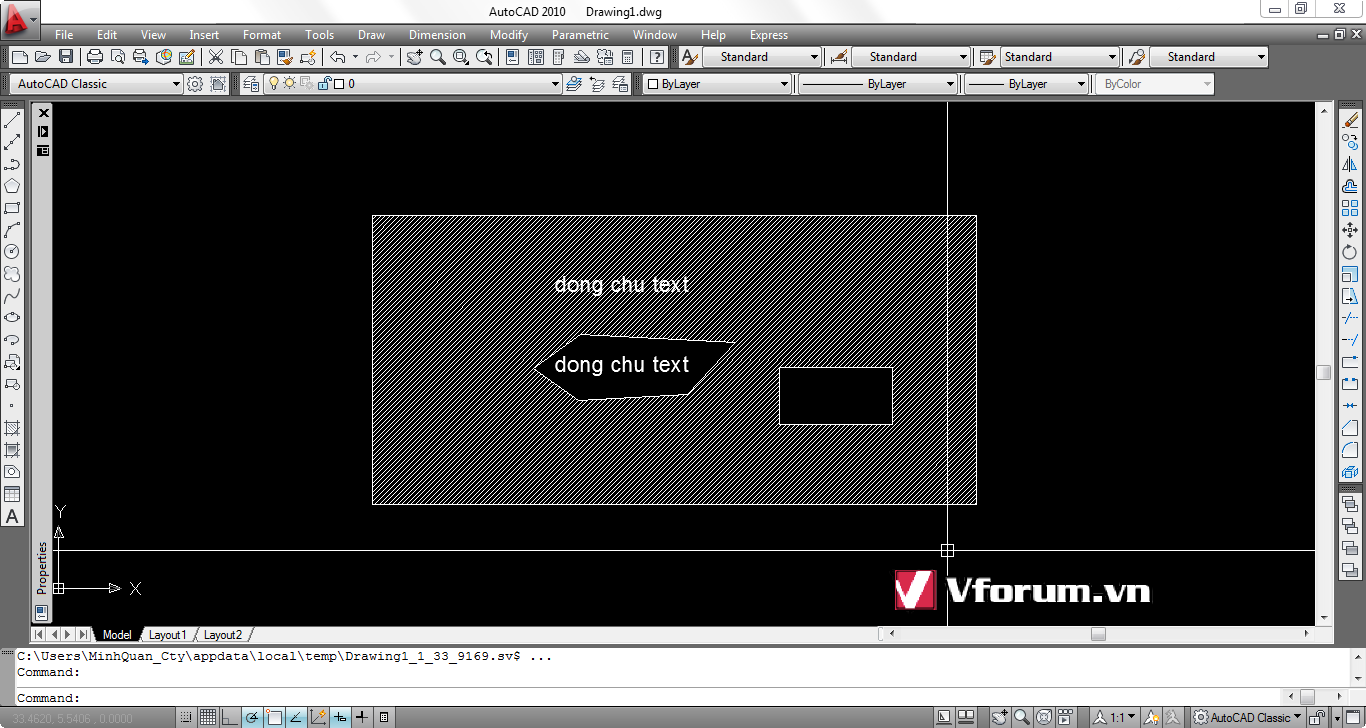This screenshot has width=1366, height=728.
Task: Click the AutoCAD application menu button
Action: pos(18,18)
